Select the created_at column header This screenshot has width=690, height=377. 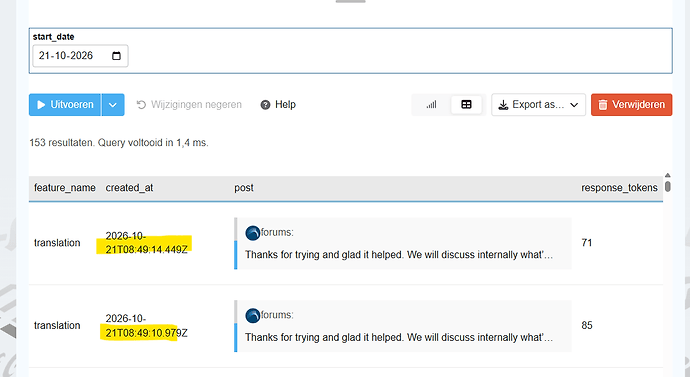point(129,188)
